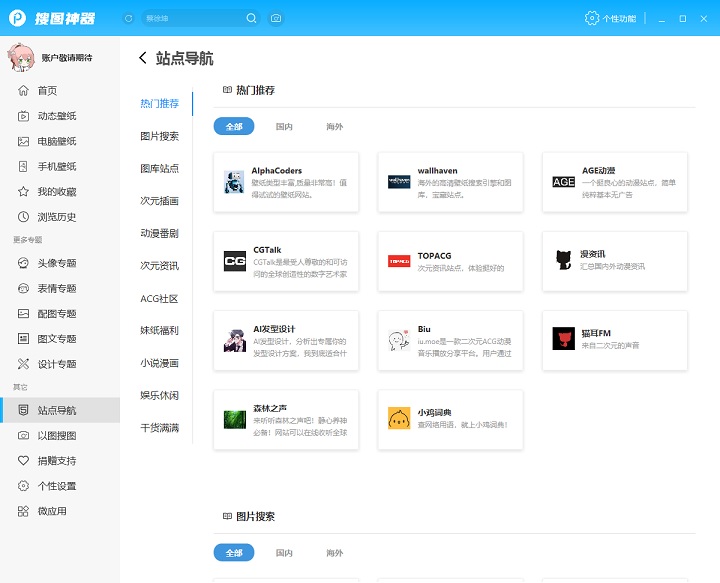The height and width of the screenshot is (583, 720).
Task: Open 我的收藏 star icon
Action: coord(23,191)
